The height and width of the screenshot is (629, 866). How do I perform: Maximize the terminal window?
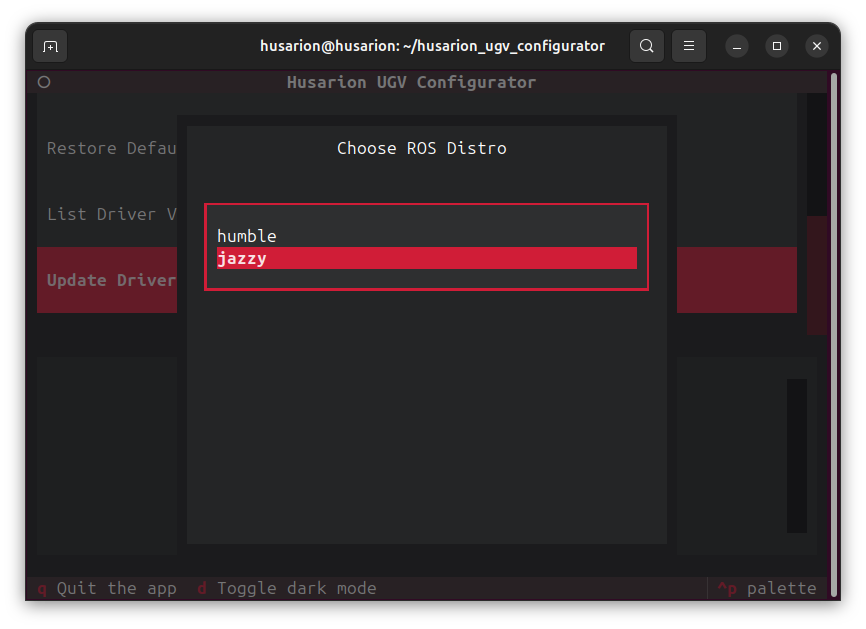(x=777, y=46)
